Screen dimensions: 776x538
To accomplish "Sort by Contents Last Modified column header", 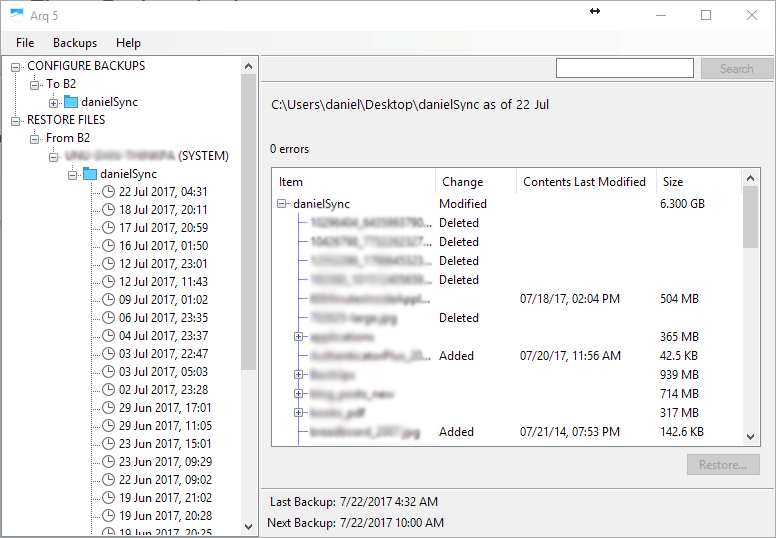I will pos(586,182).
